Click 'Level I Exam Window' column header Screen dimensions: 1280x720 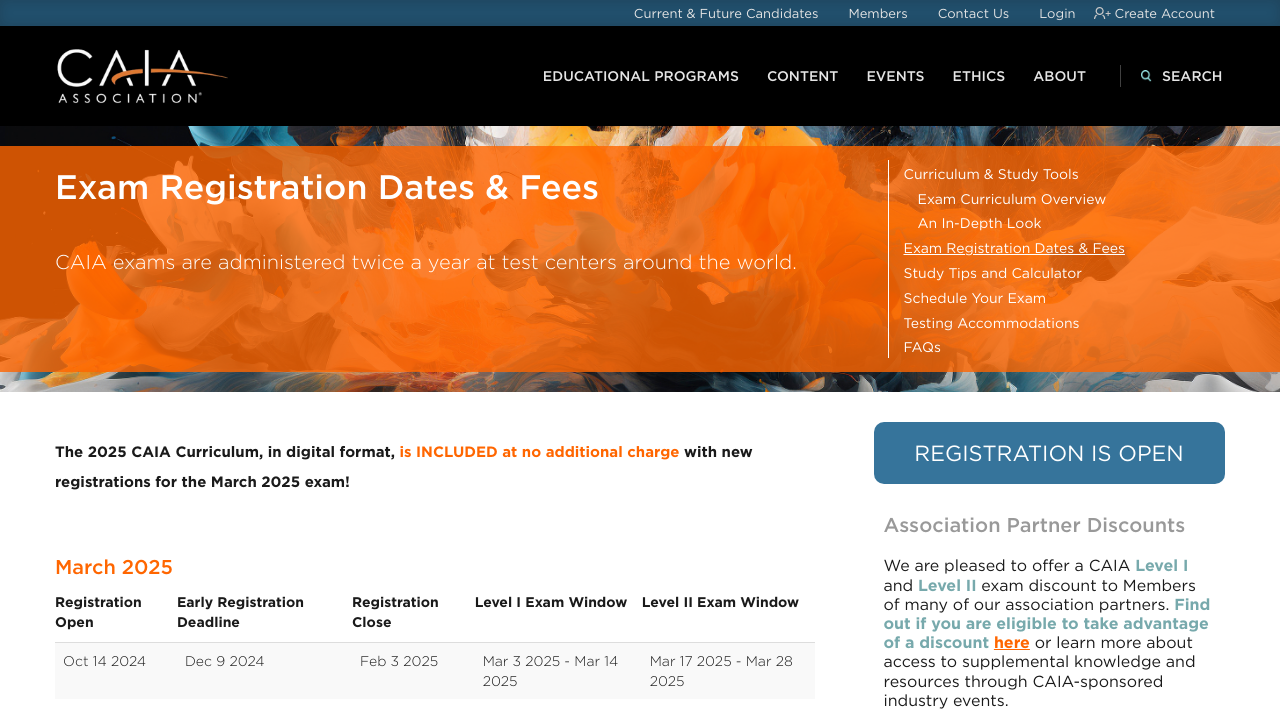(551, 602)
